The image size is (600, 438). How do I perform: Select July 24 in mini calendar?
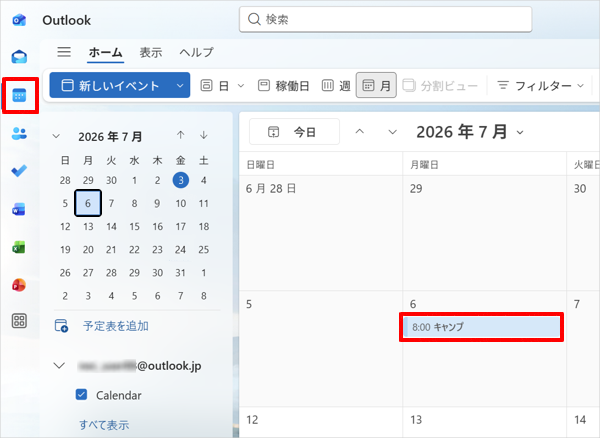pos(181,249)
